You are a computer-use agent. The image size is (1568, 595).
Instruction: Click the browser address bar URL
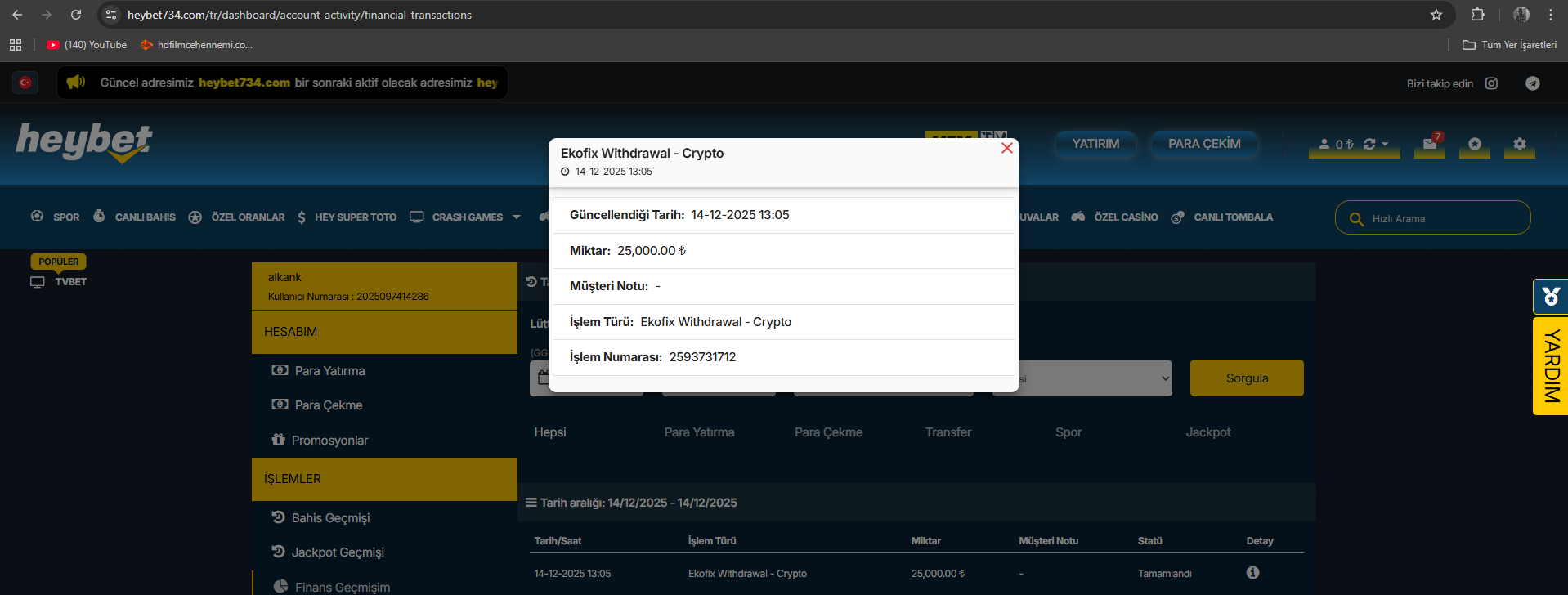pos(299,15)
